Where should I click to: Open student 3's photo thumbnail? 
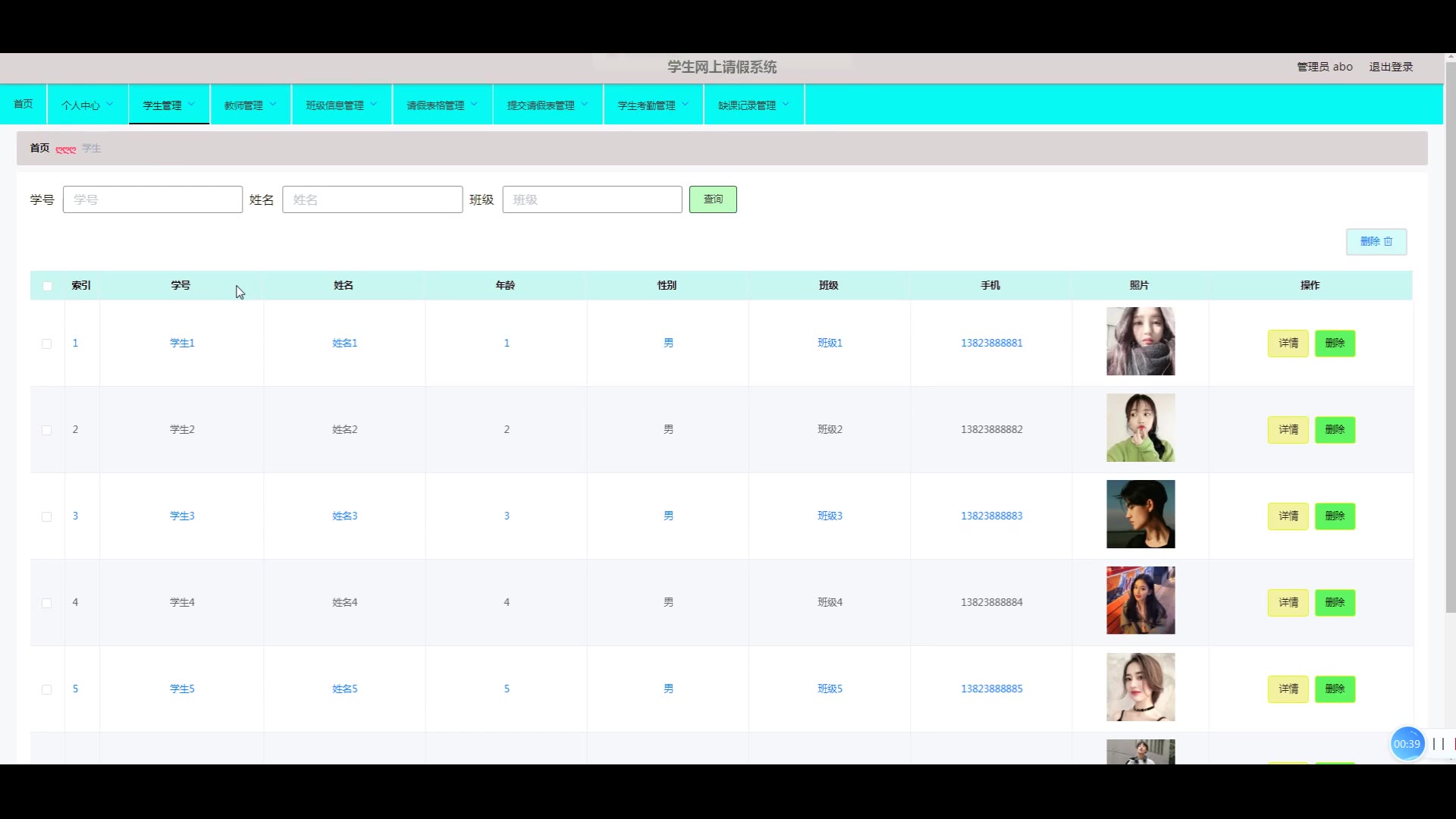(1140, 514)
